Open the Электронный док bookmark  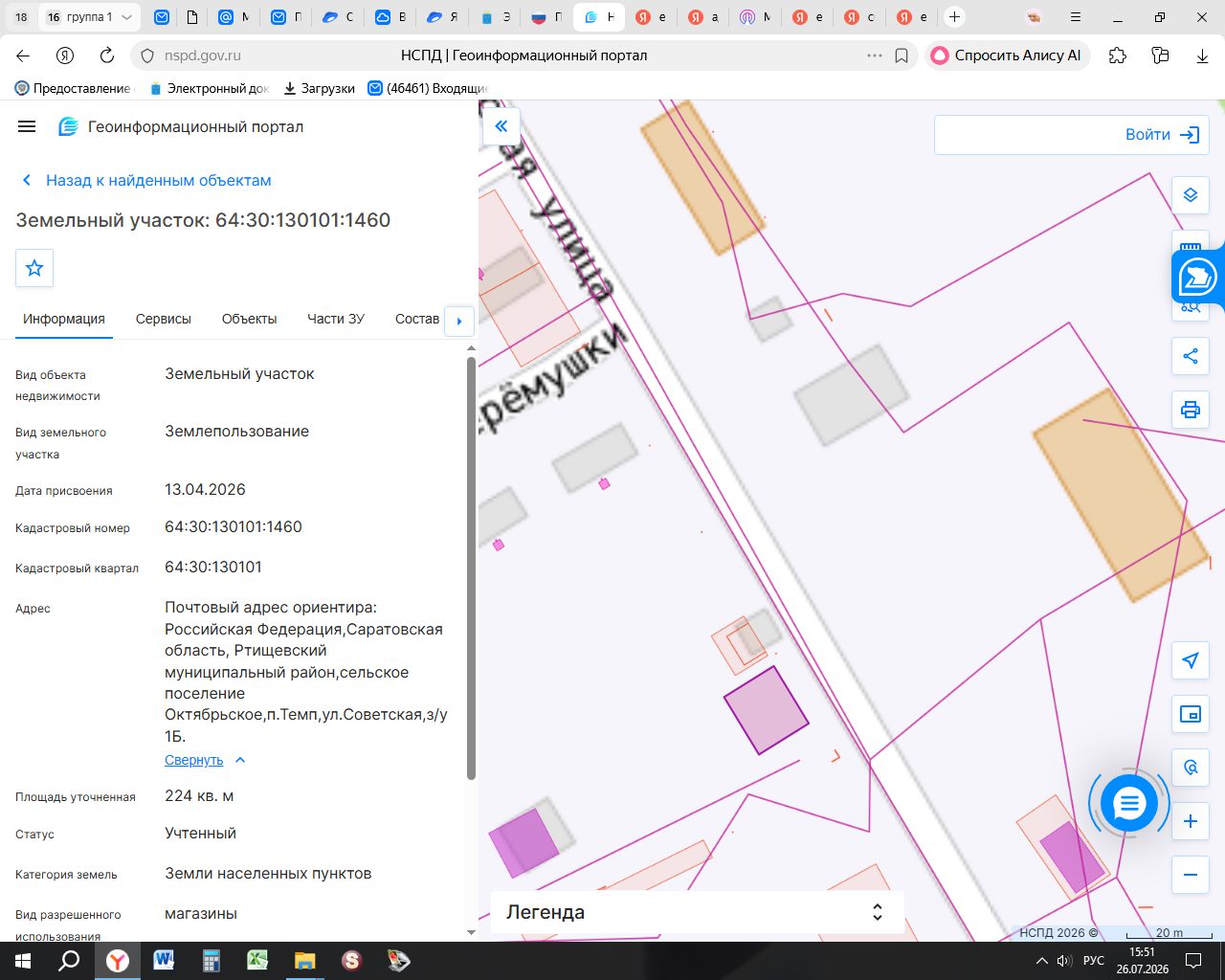[210, 88]
